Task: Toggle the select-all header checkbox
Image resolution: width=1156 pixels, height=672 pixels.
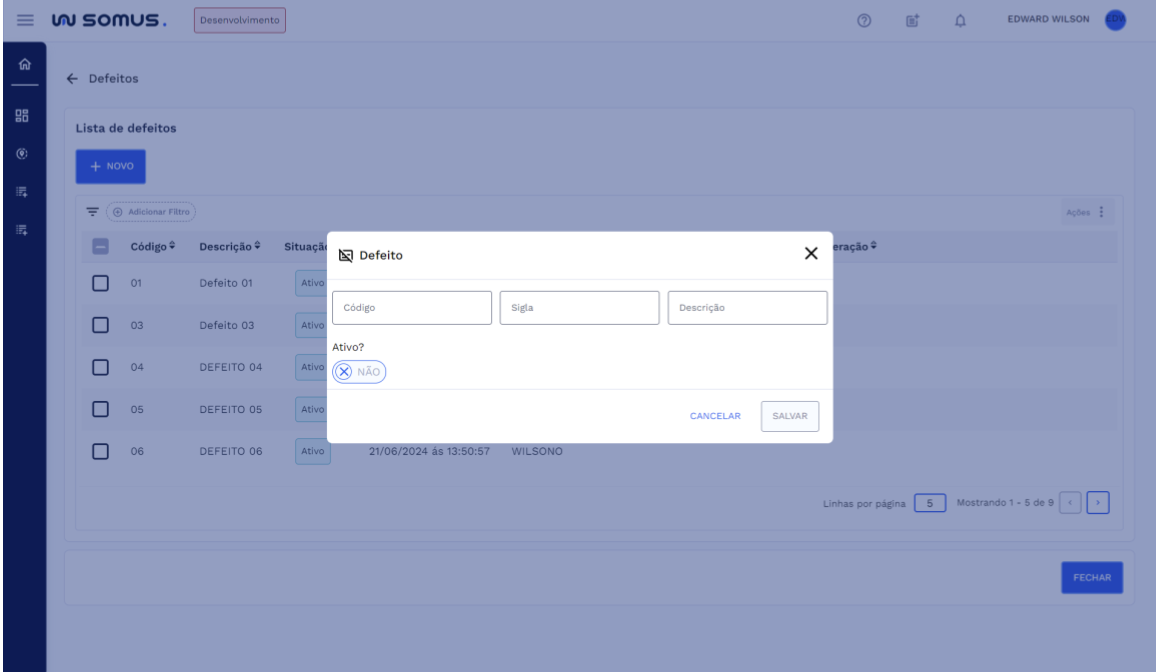Action: click(100, 247)
